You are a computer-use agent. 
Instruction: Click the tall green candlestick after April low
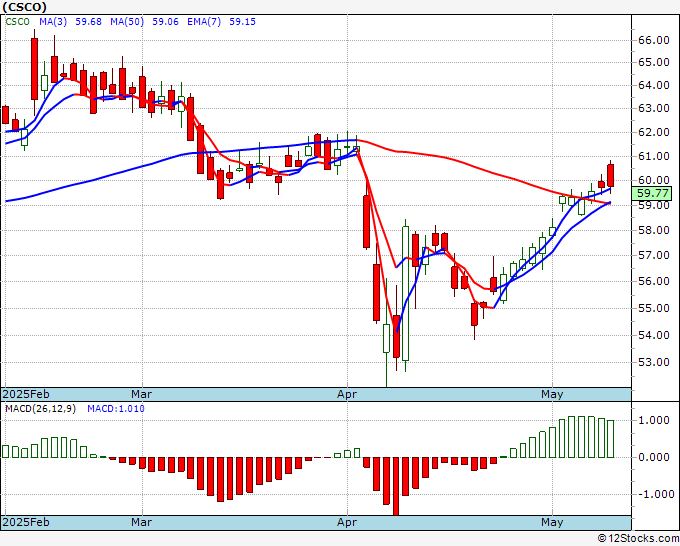pyautogui.click(x=405, y=293)
